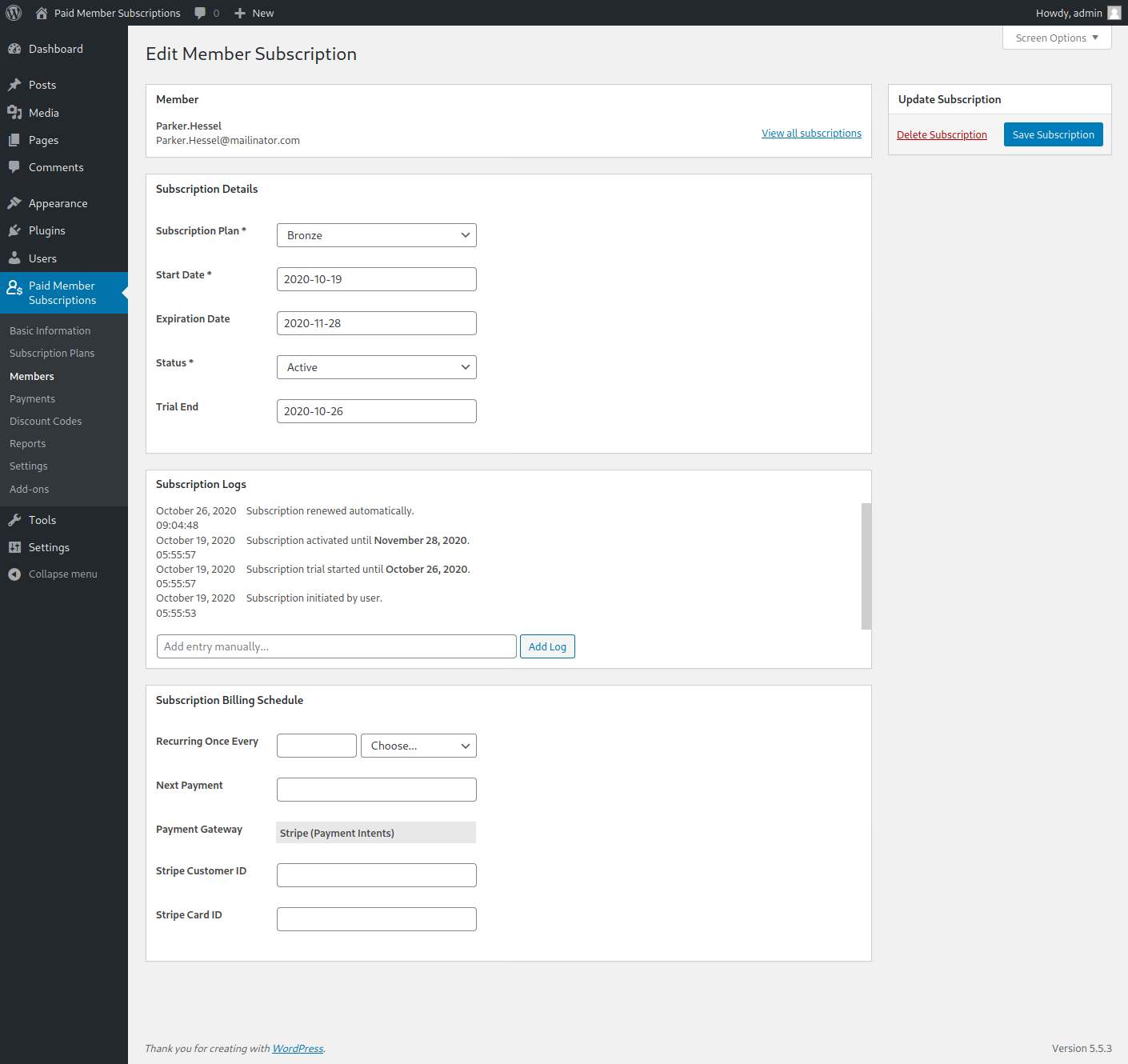Click the Plugins plug icon
1128x1064 pixels.
[x=14, y=230]
